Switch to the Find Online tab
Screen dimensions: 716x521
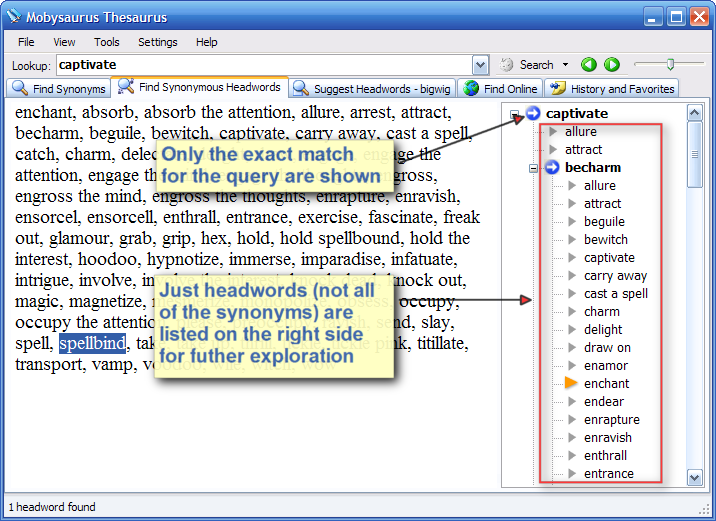(x=500, y=89)
